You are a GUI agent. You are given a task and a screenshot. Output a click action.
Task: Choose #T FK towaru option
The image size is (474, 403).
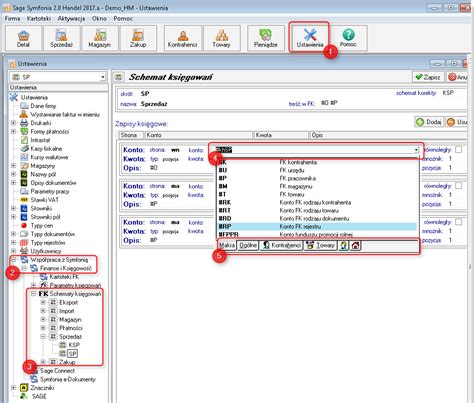tap(317, 194)
